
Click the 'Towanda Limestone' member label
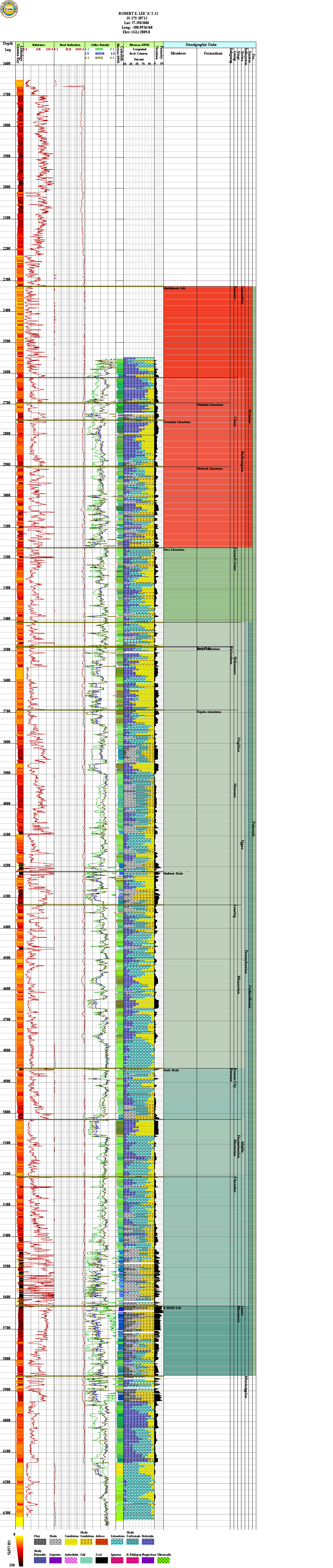177,422
